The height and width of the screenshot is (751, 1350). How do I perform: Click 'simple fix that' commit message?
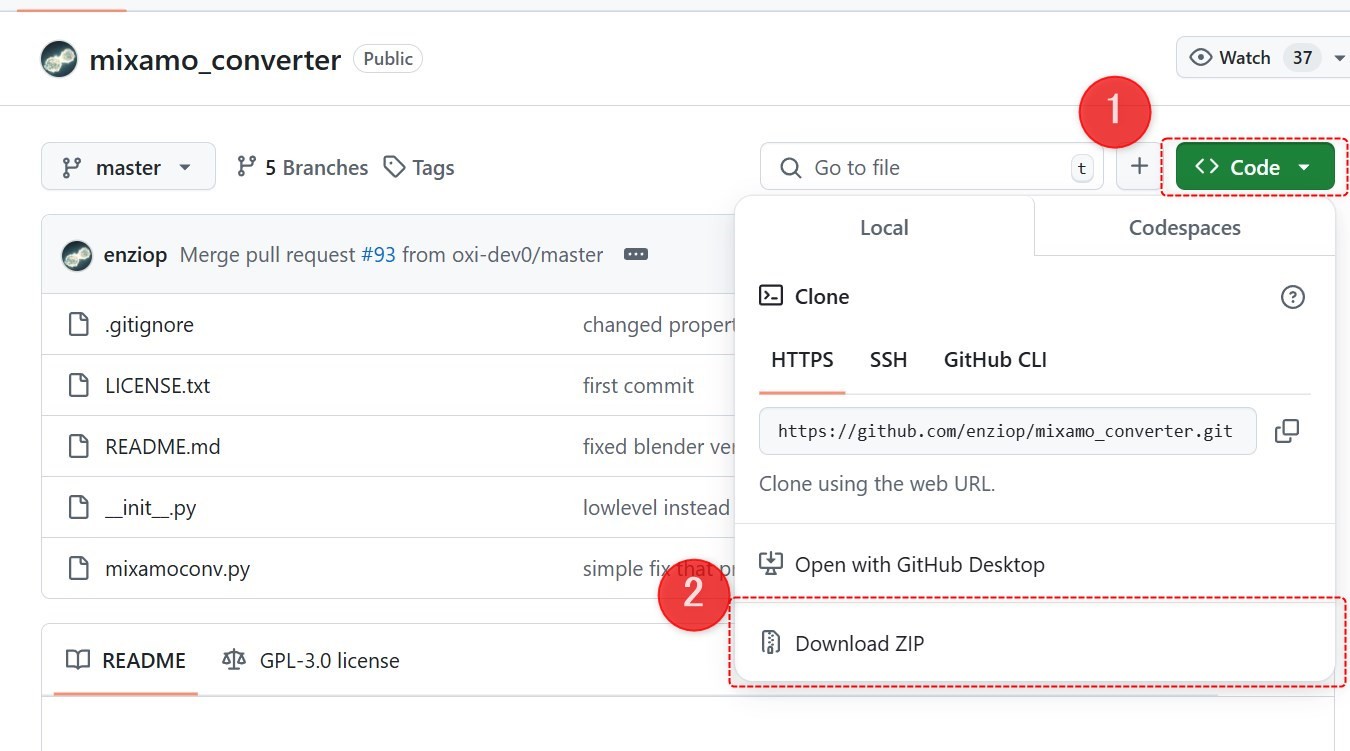(659, 569)
